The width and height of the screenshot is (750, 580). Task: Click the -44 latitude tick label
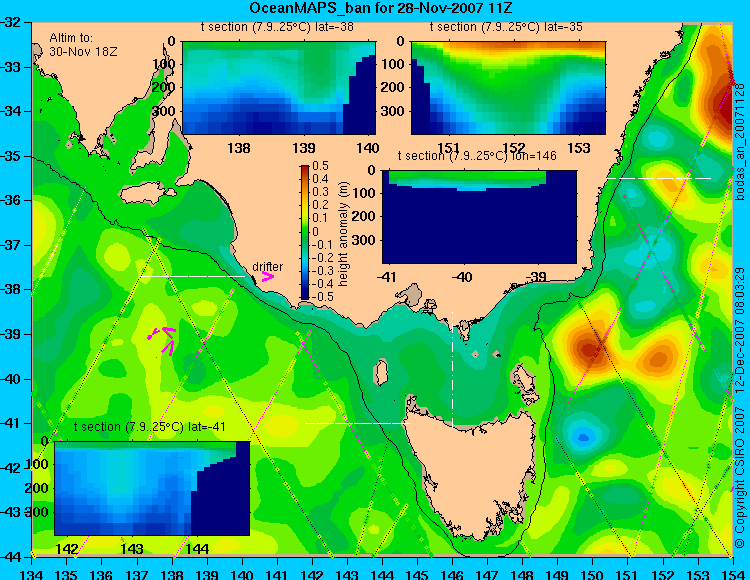pyautogui.click(x=12, y=557)
